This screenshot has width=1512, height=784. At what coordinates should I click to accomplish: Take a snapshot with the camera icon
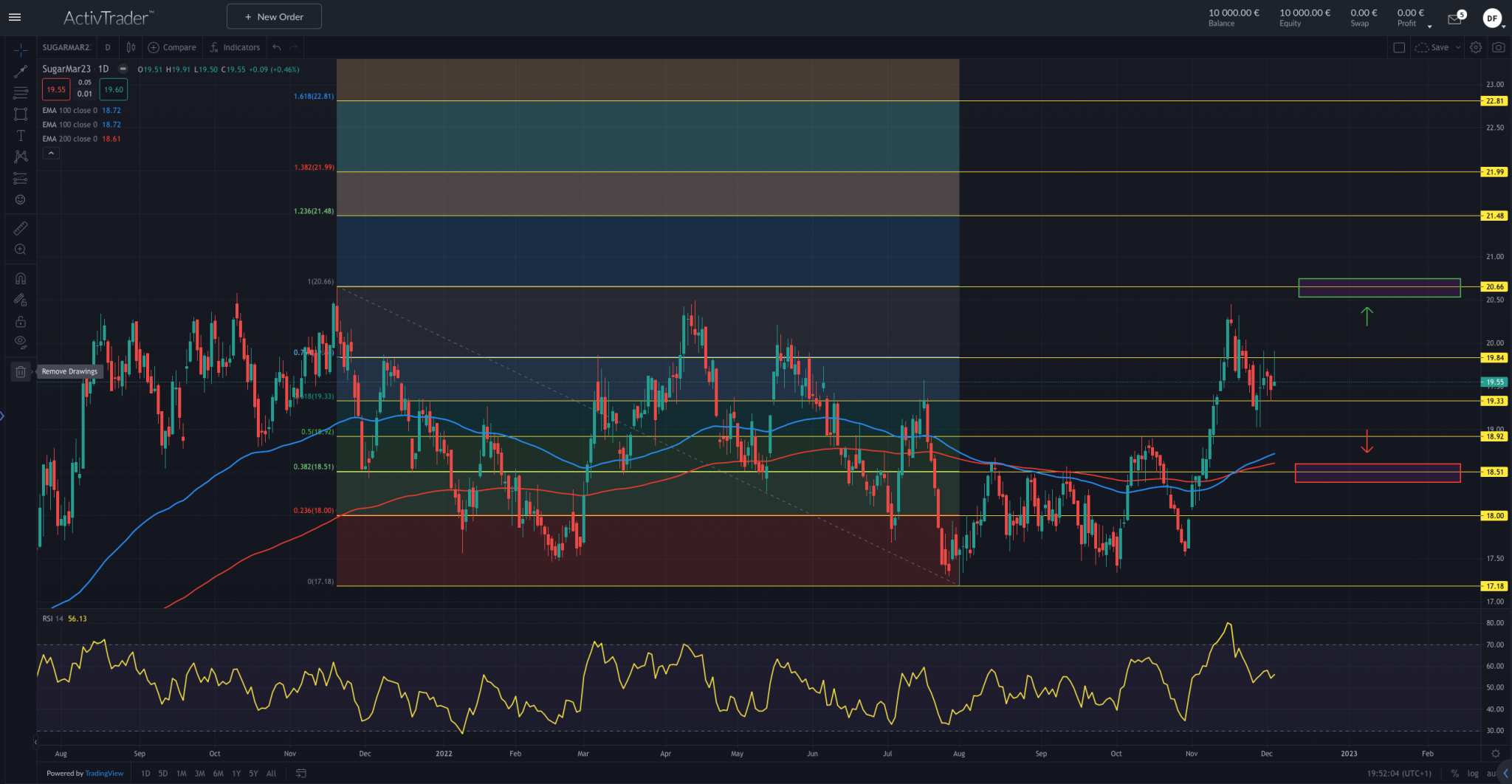tap(1499, 47)
